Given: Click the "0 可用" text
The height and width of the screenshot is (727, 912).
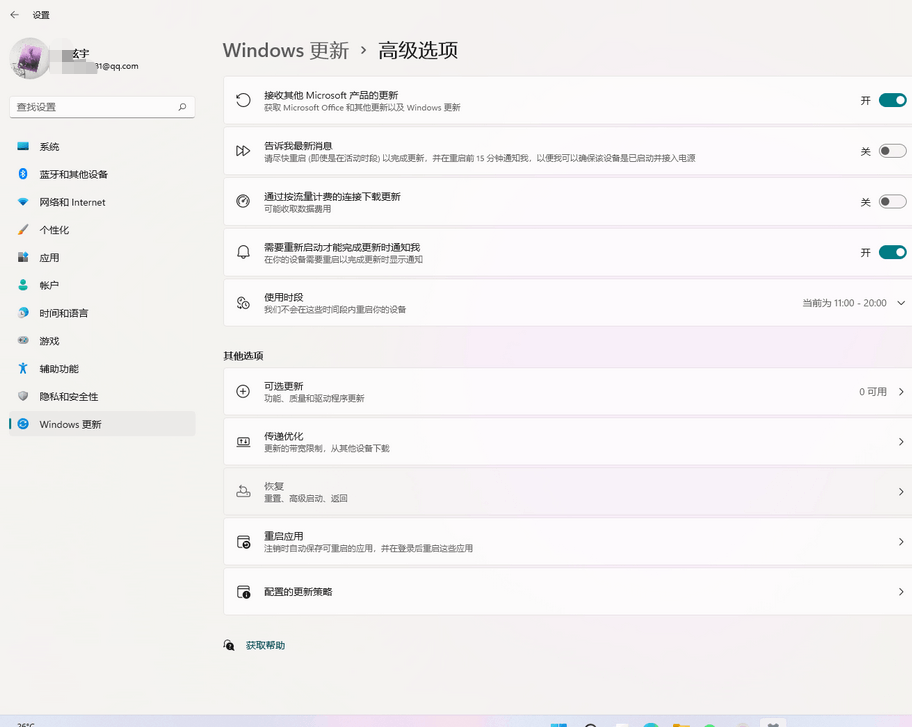Looking at the screenshot, I should click(x=873, y=392).
